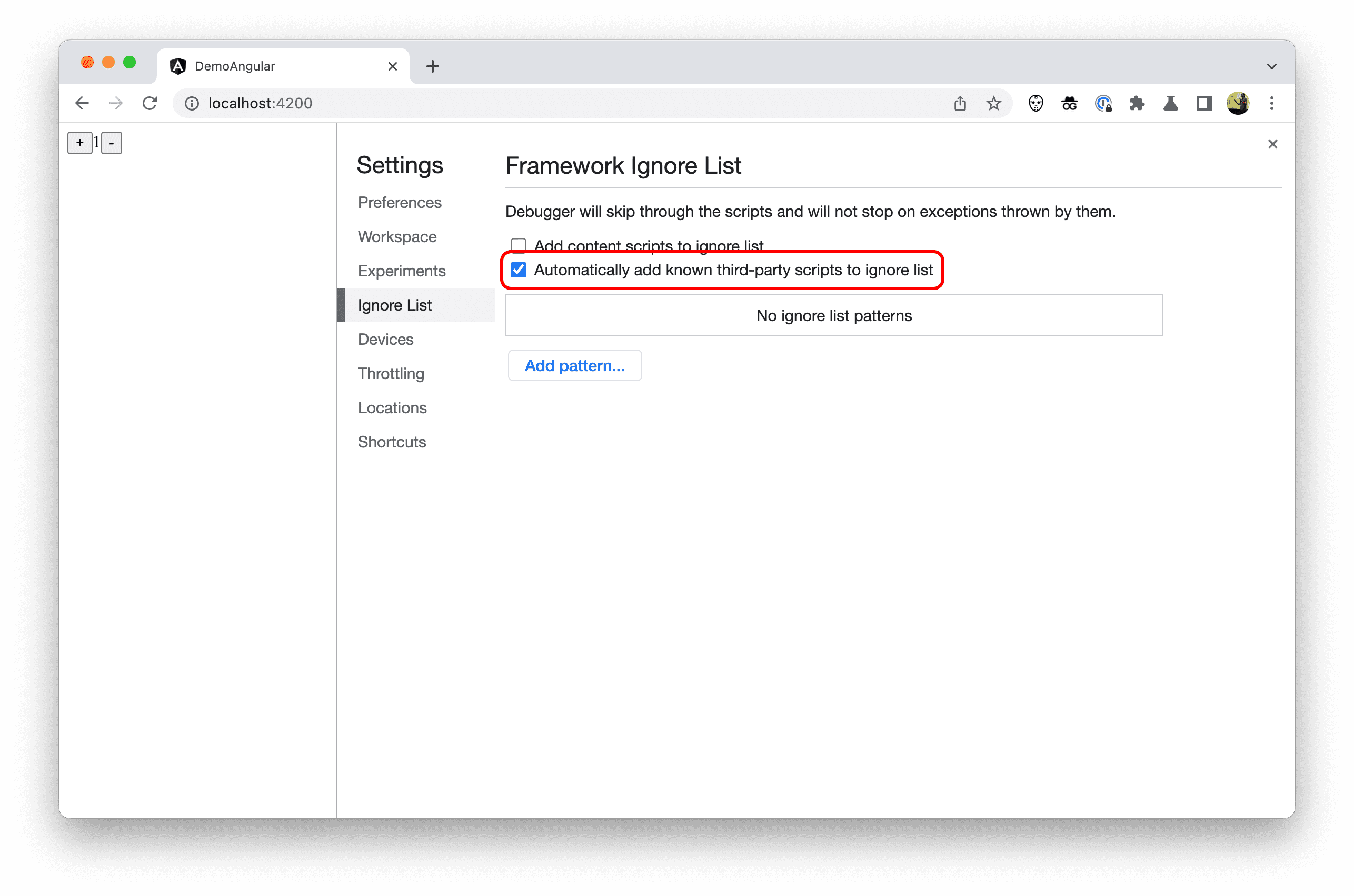
Task: Toggle automatically add known third-party scripts checkbox
Action: 518,269
